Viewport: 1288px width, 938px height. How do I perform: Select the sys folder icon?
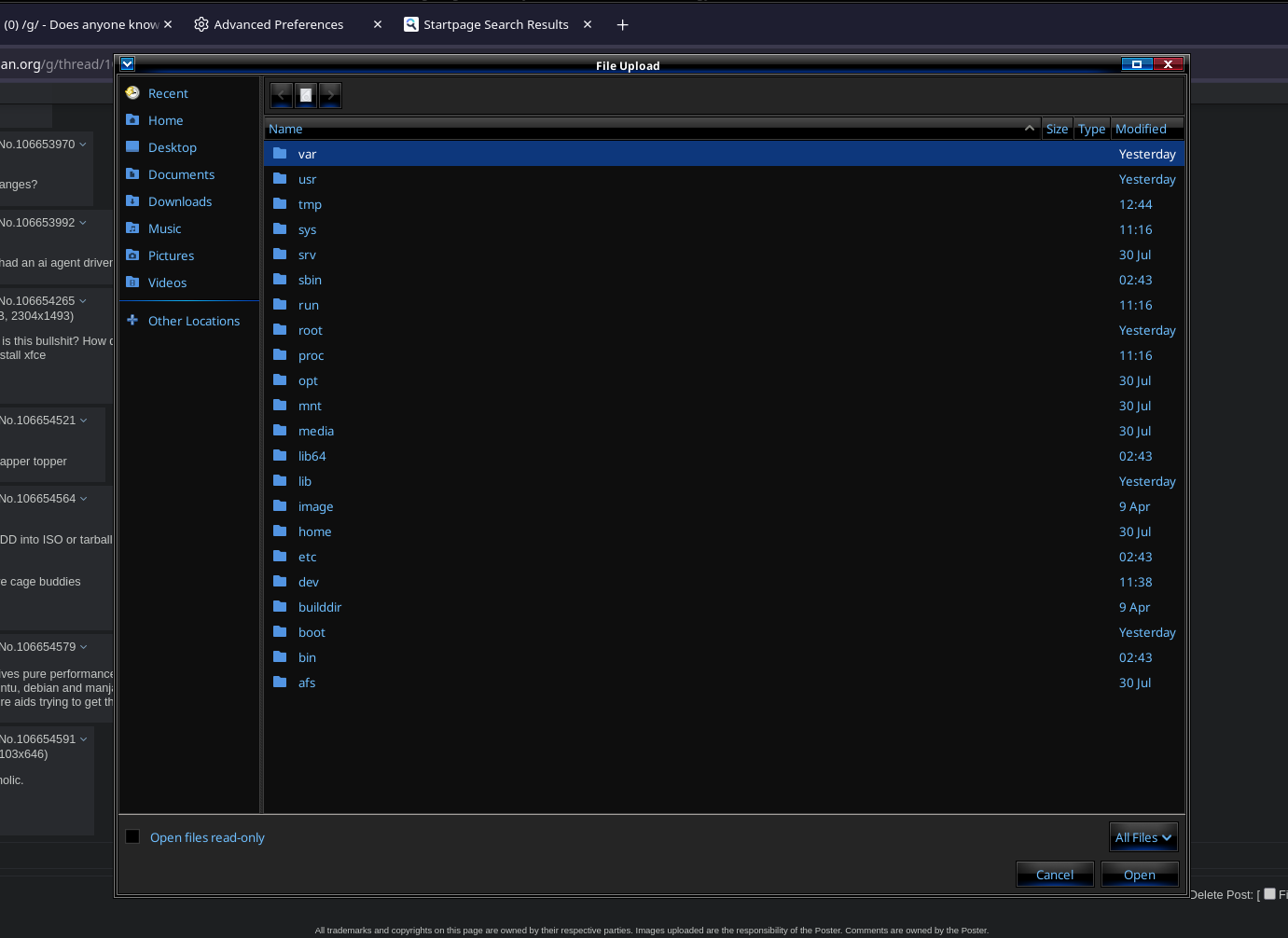[x=280, y=229]
